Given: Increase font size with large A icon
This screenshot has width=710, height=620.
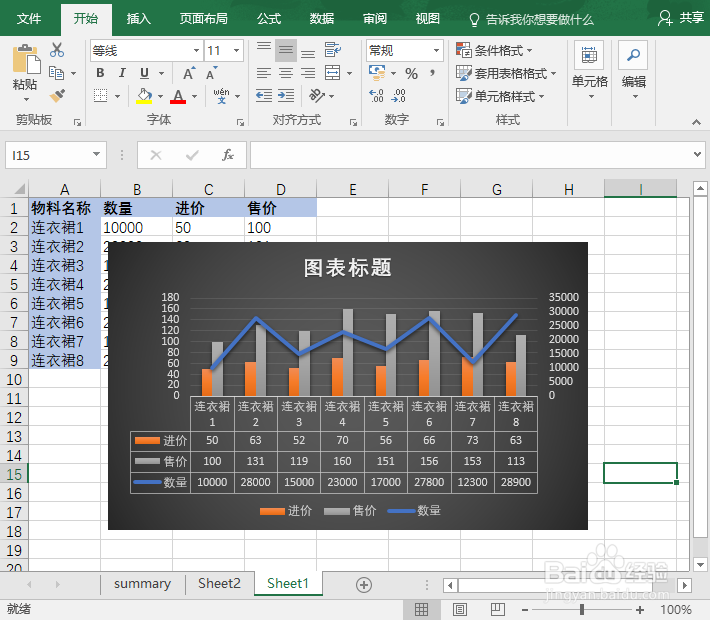Looking at the screenshot, I should (x=189, y=73).
